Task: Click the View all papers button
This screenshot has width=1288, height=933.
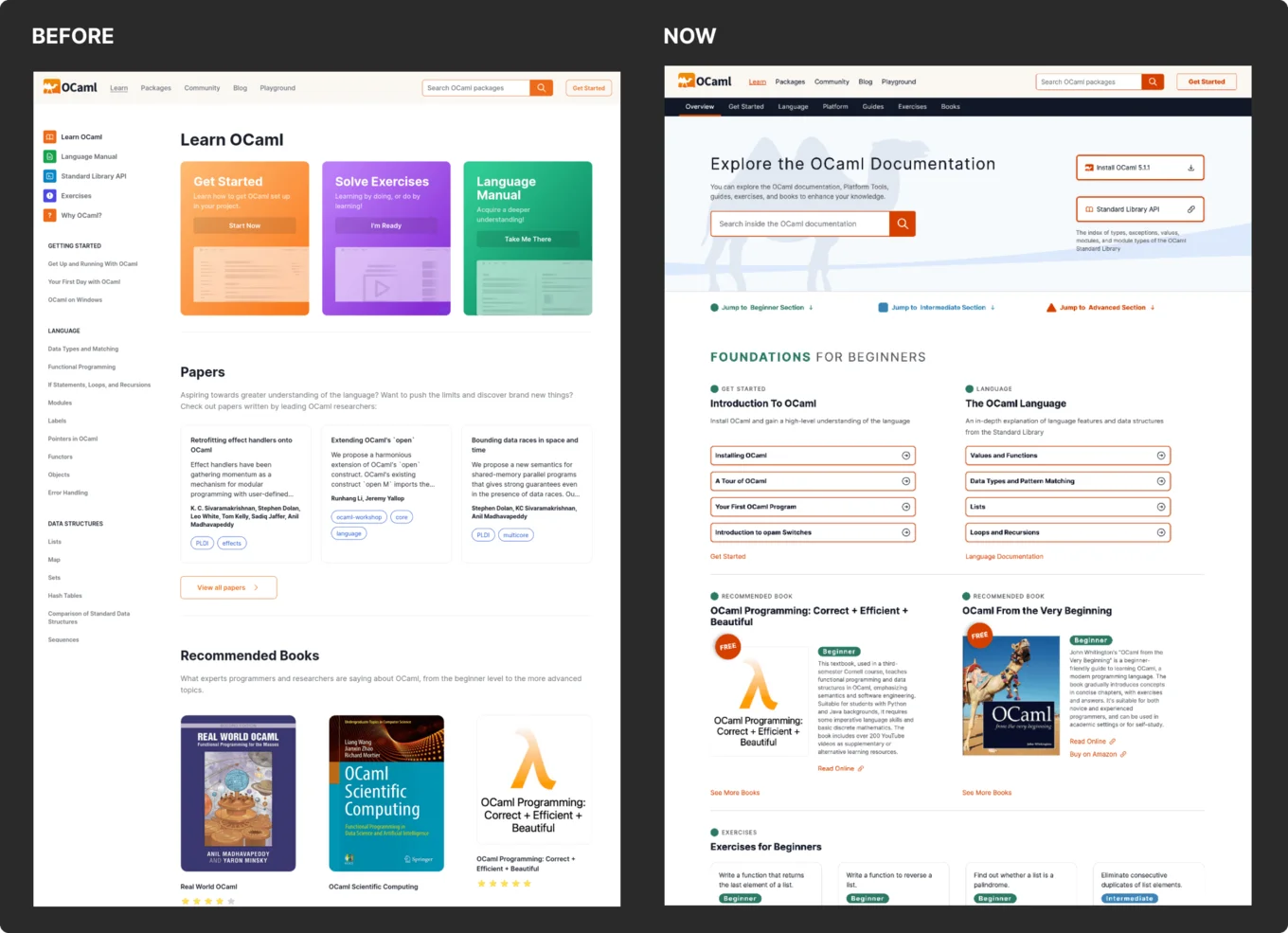Action: tap(228, 587)
